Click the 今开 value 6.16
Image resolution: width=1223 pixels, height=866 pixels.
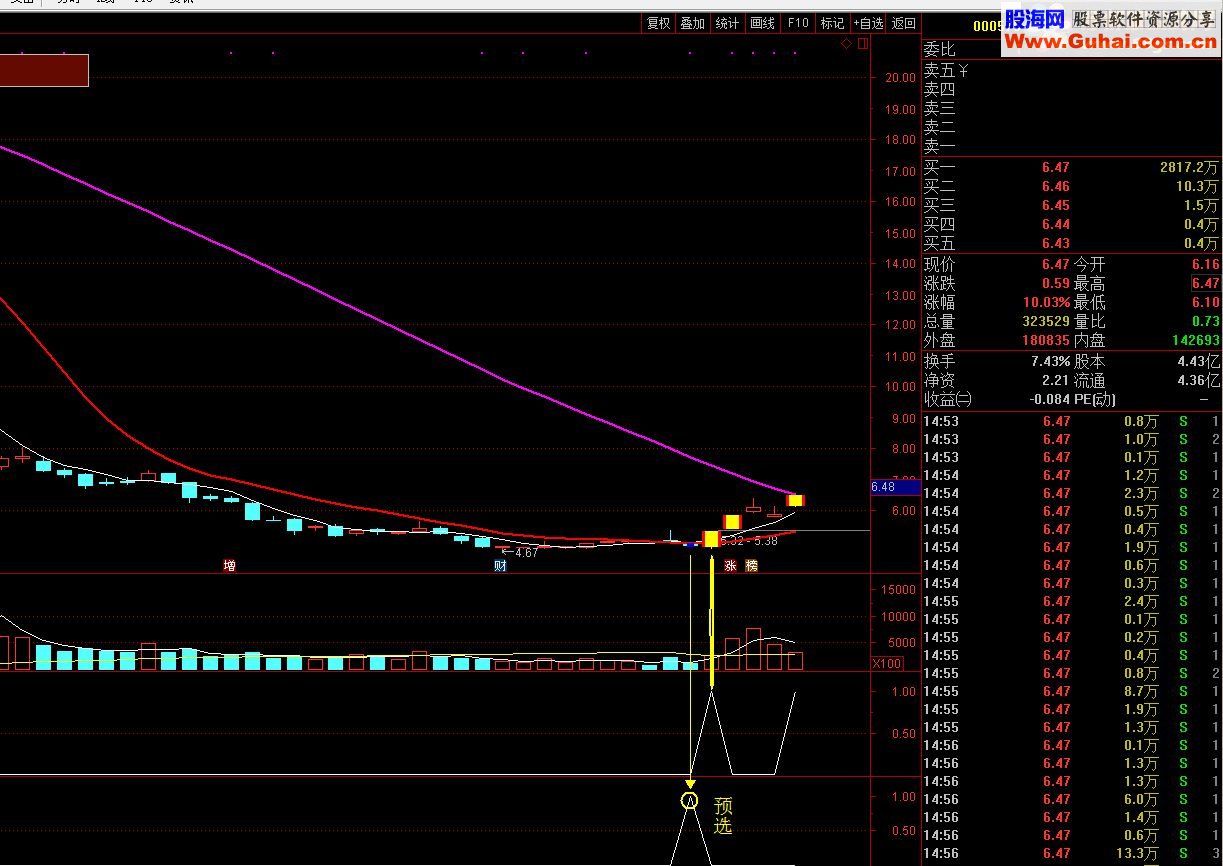(1205, 264)
